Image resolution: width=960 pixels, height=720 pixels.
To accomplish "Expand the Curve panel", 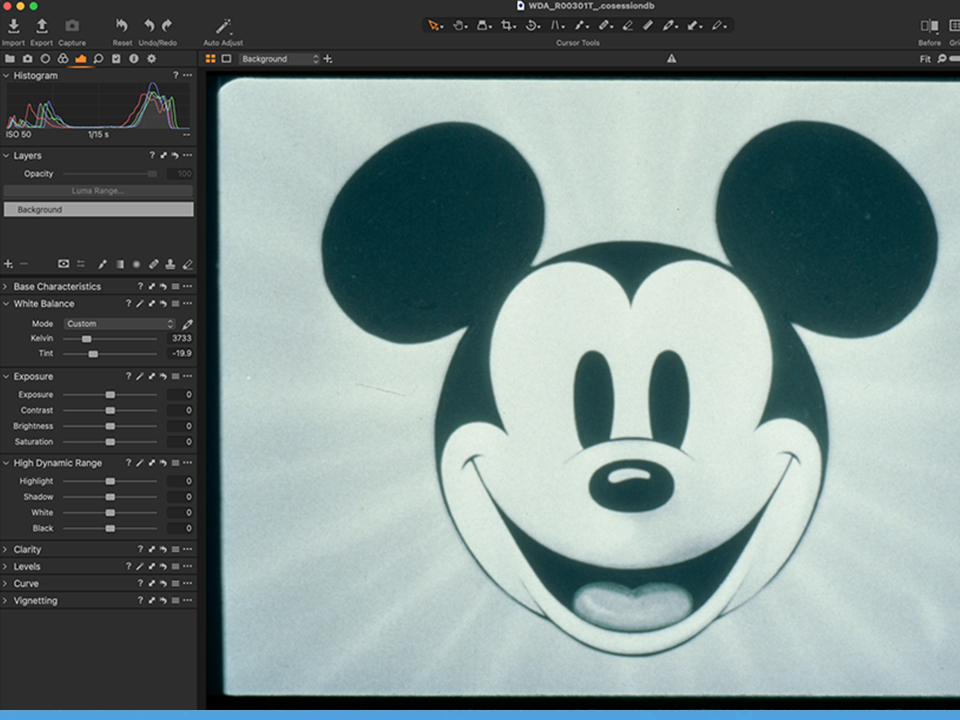I will (x=6, y=584).
